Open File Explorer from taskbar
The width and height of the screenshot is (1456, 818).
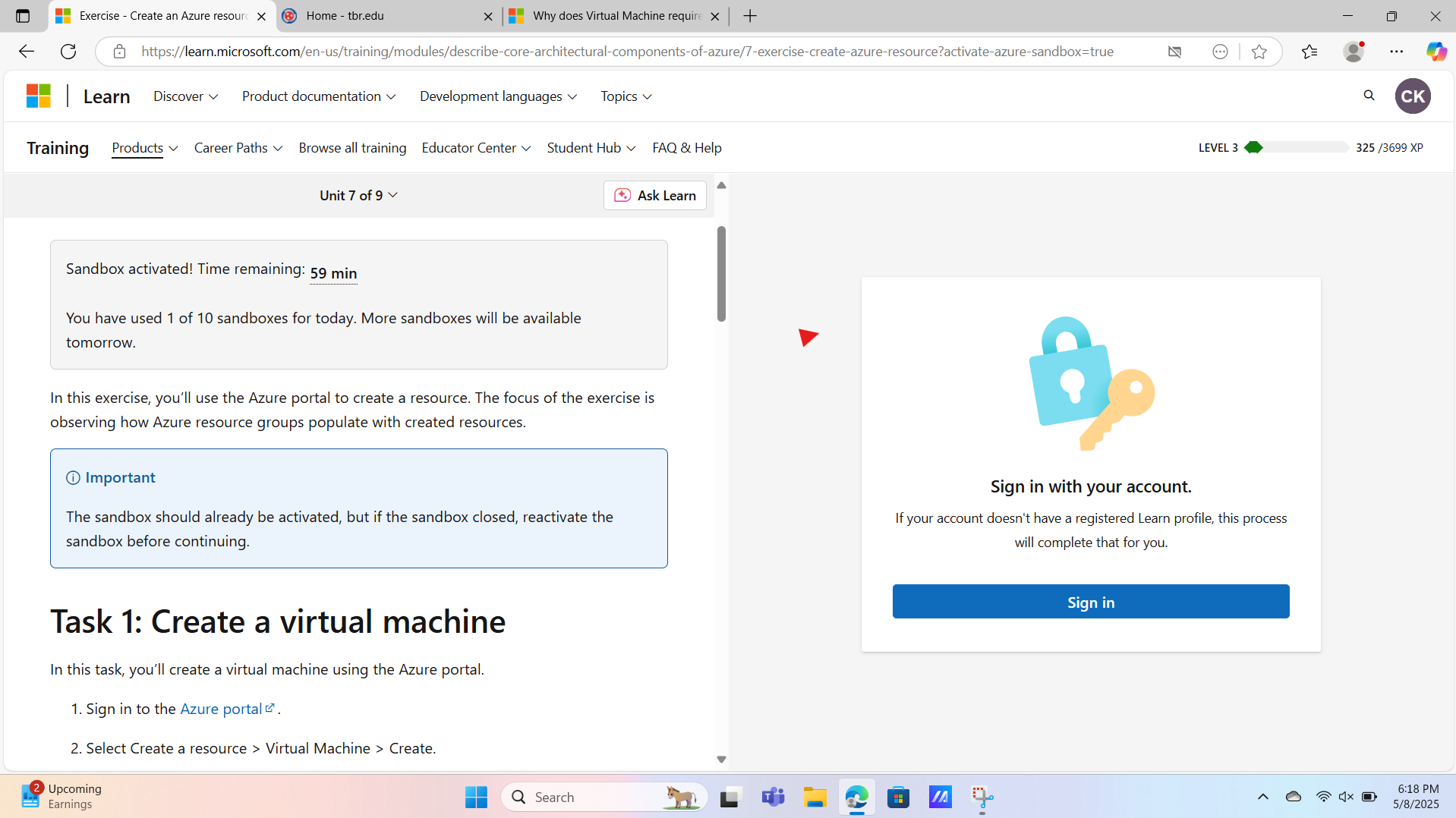(815, 798)
